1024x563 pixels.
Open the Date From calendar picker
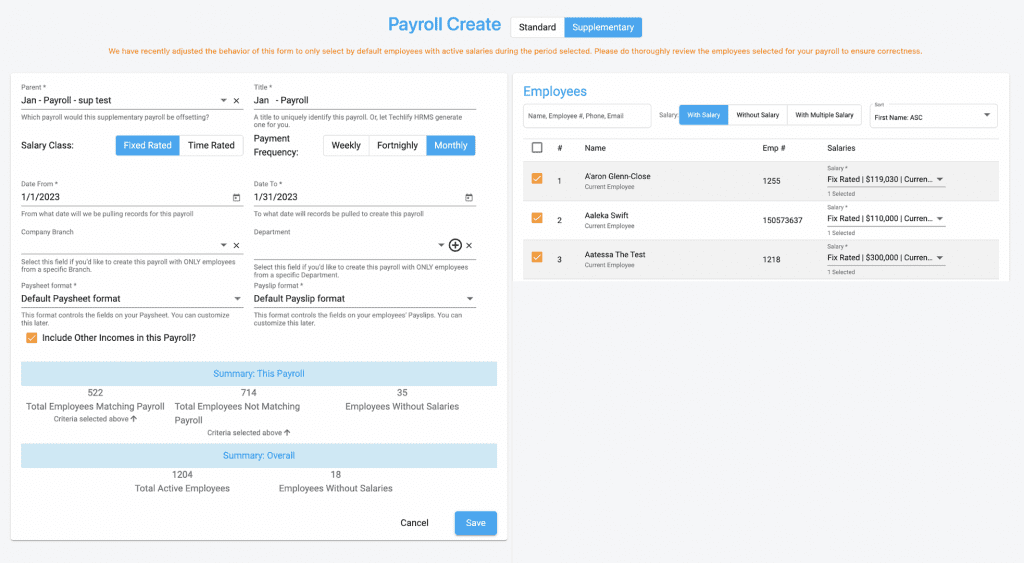(236, 197)
